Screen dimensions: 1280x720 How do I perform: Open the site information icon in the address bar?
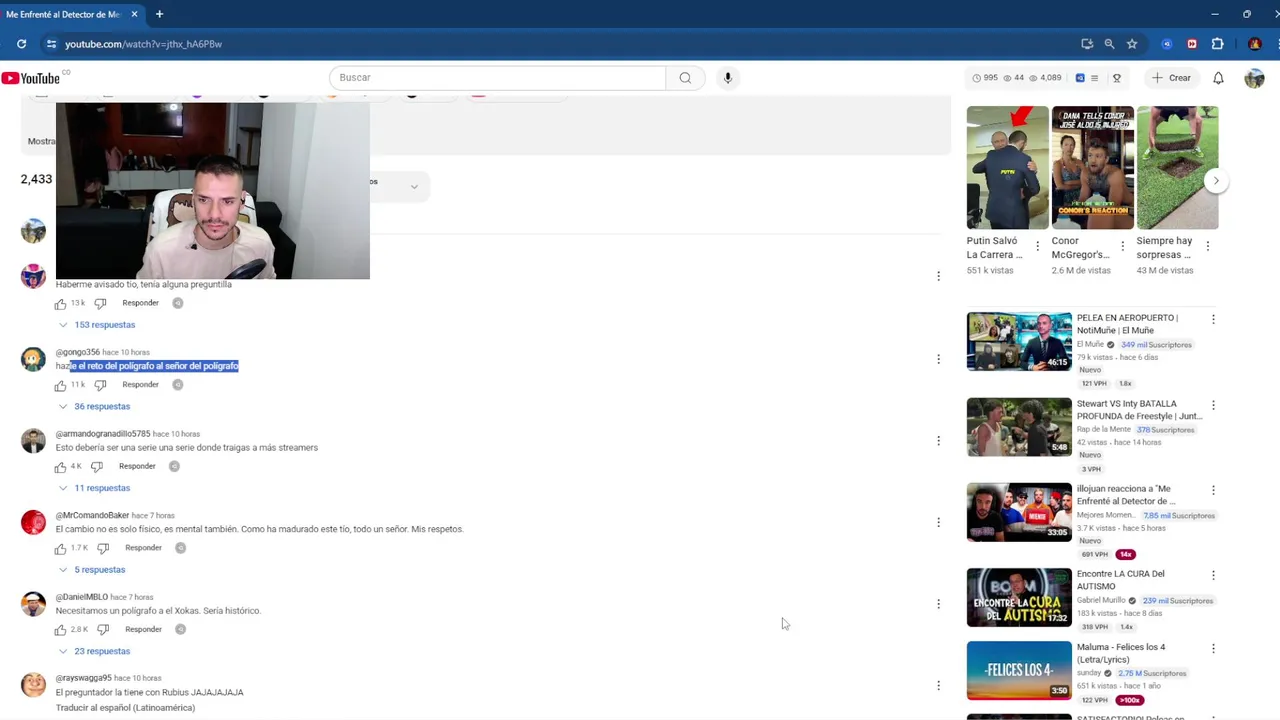pos(51,44)
